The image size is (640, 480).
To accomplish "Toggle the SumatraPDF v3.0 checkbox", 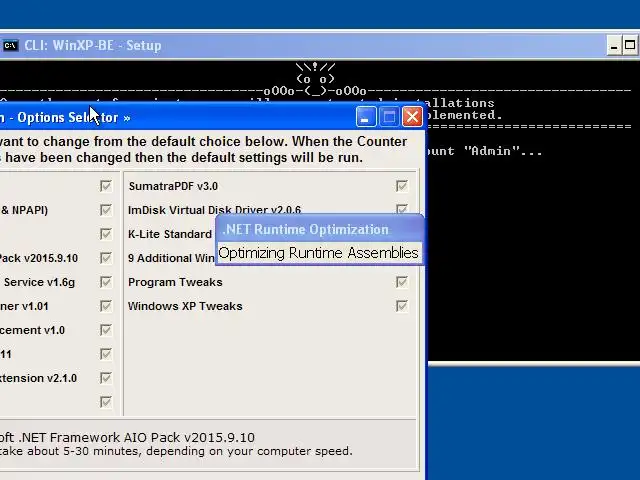I will click(x=402, y=186).
